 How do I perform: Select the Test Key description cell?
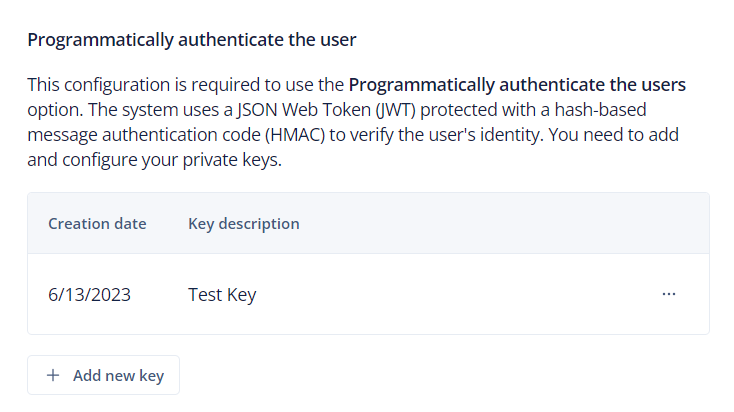click(x=222, y=295)
